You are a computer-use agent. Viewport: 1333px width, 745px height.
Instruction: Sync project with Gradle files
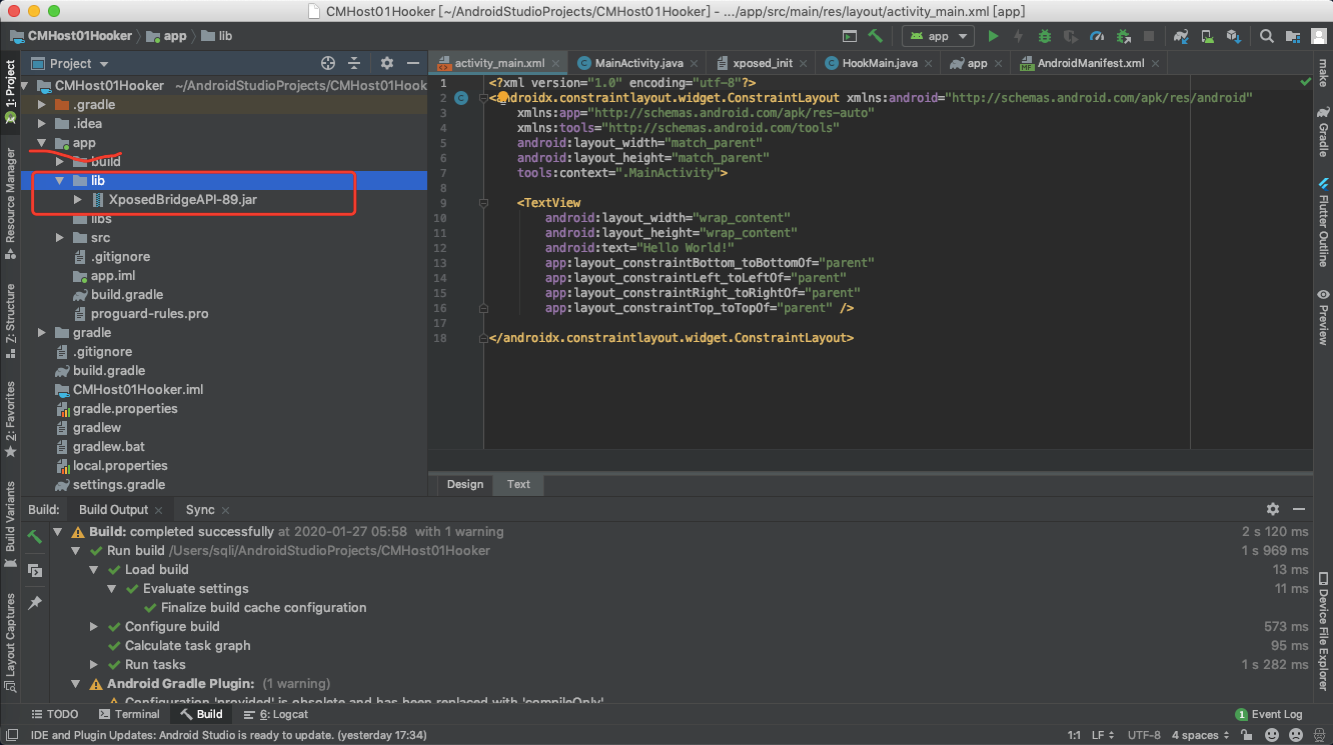click(1181, 36)
